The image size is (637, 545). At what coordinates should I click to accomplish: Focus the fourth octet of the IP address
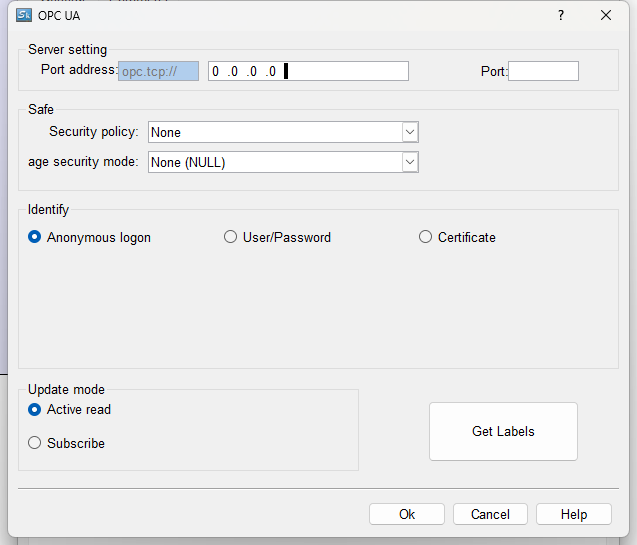(x=271, y=71)
